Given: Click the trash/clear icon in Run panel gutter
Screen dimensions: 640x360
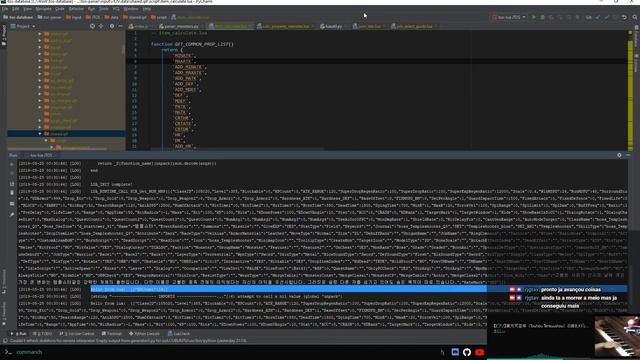Looking at the screenshot, I should [x=12, y=192].
